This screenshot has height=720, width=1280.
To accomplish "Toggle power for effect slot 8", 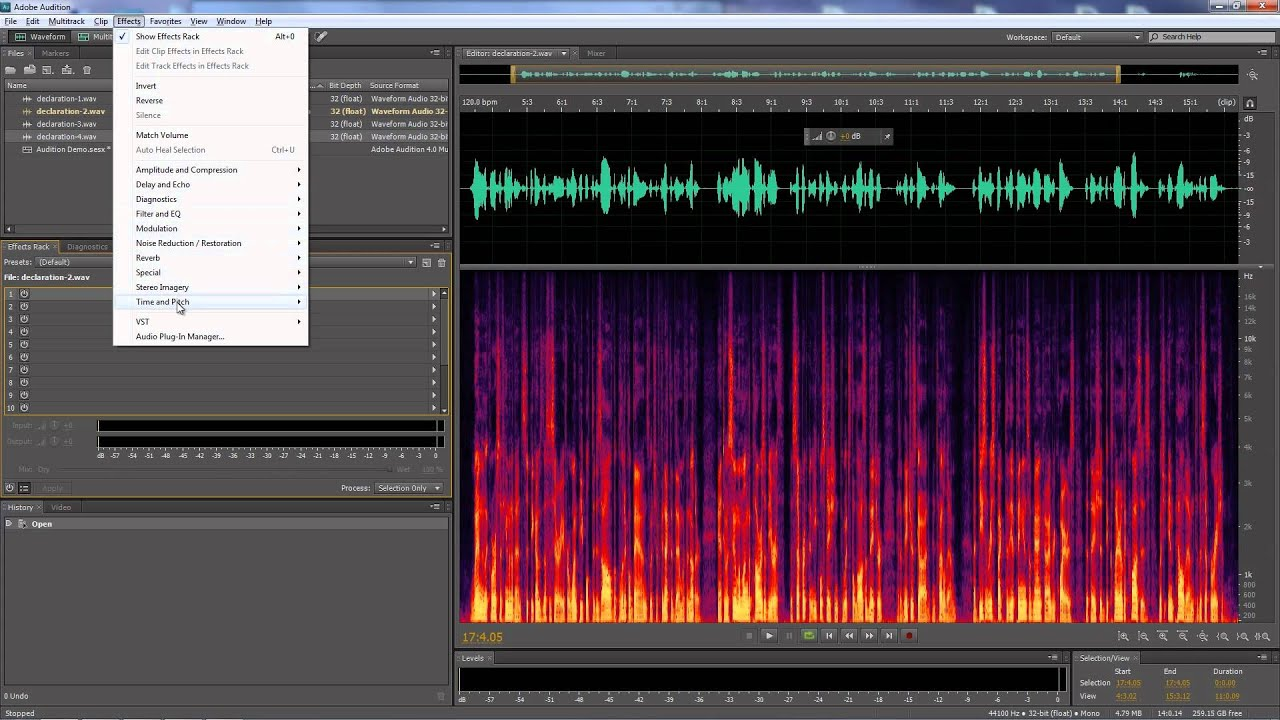I will pos(24,382).
